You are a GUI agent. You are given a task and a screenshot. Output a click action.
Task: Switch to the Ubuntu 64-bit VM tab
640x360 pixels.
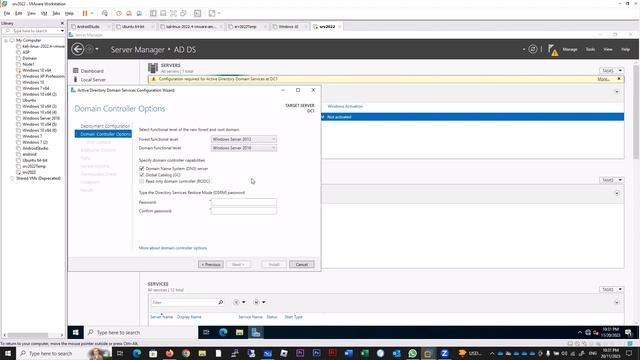coord(133,27)
